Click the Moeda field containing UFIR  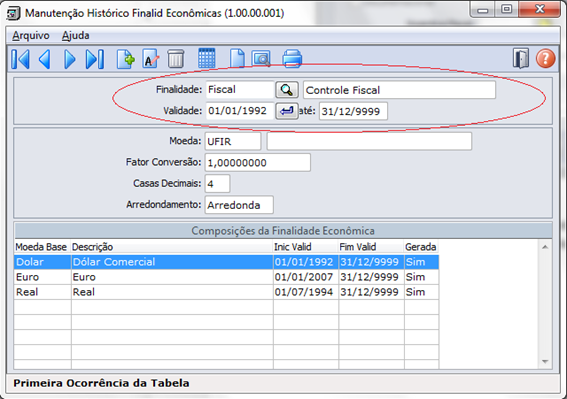pyautogui.click(x=233, y=141)
